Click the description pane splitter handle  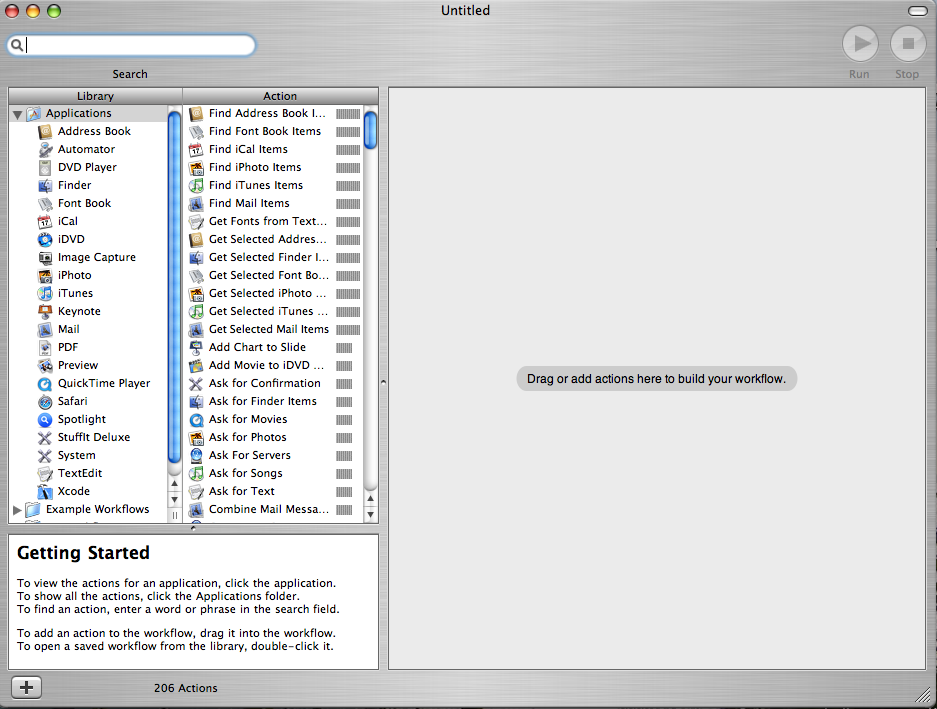(x=193, y=528)
